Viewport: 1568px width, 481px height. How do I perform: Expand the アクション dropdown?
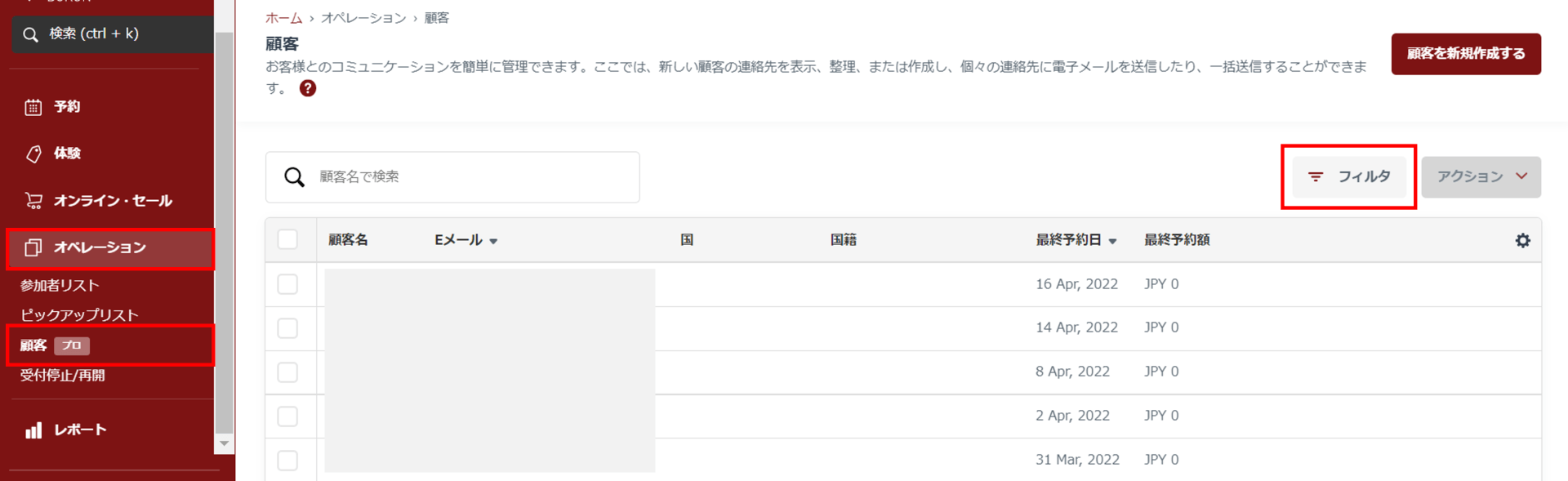(1481, 176)
